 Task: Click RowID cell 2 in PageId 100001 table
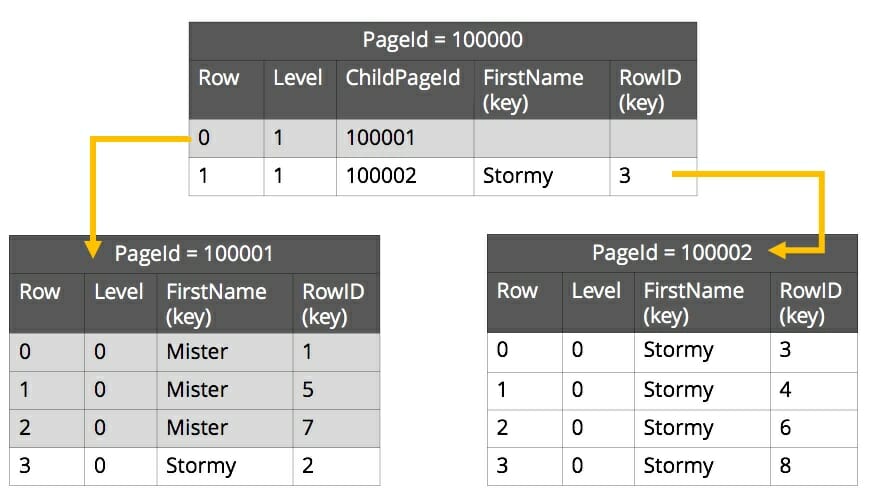point(309,466)
